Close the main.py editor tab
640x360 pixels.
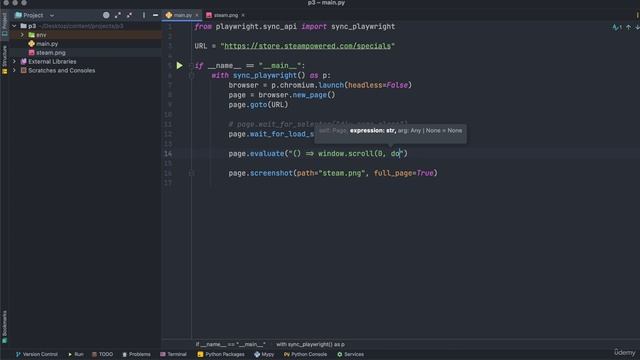(197, 15)
